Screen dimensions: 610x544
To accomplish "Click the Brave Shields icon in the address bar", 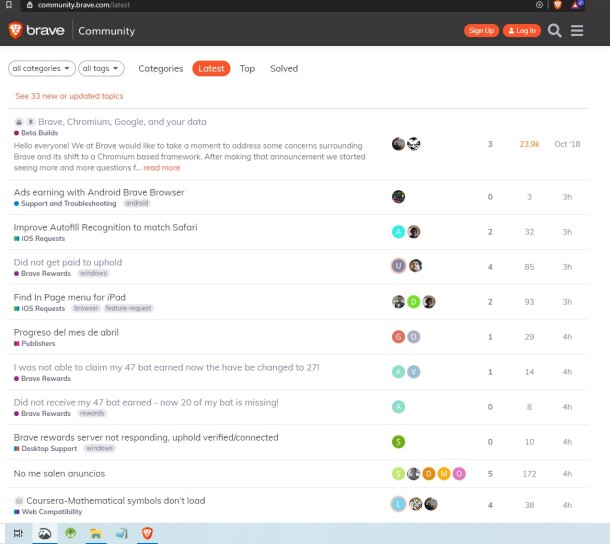I will click(557, 5).
